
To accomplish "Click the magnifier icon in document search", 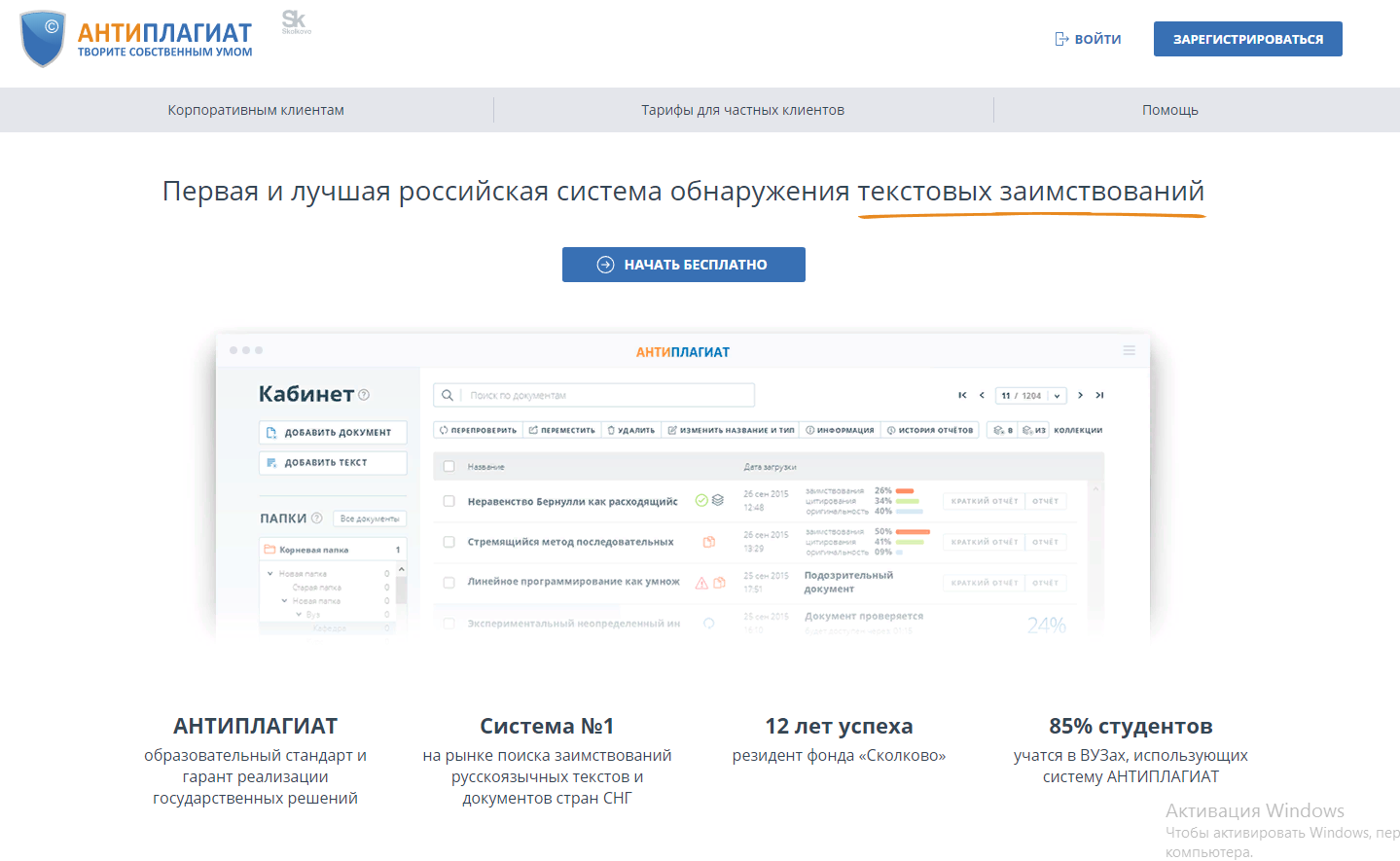I will [447, 395].
